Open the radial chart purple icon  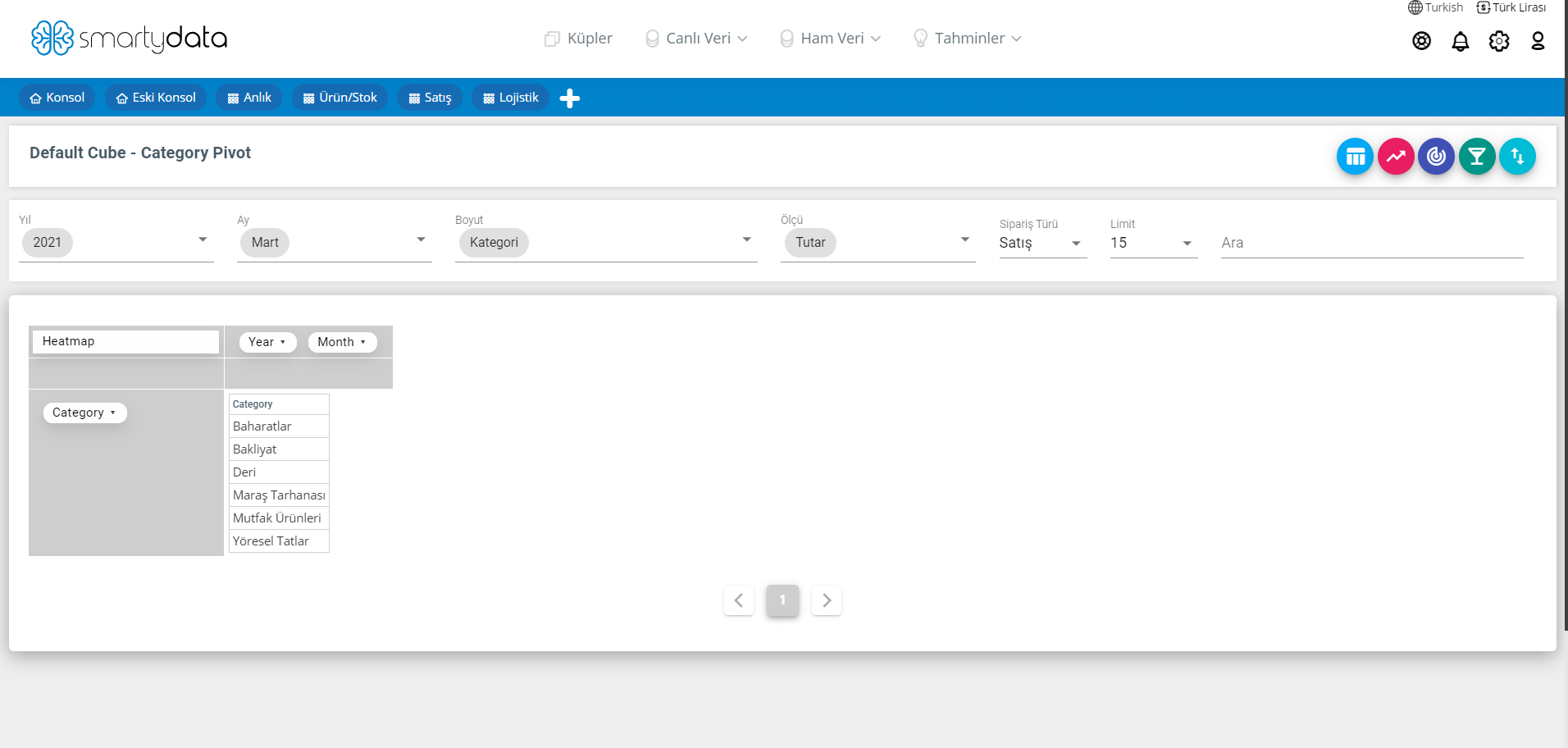tap(1436, 156)
